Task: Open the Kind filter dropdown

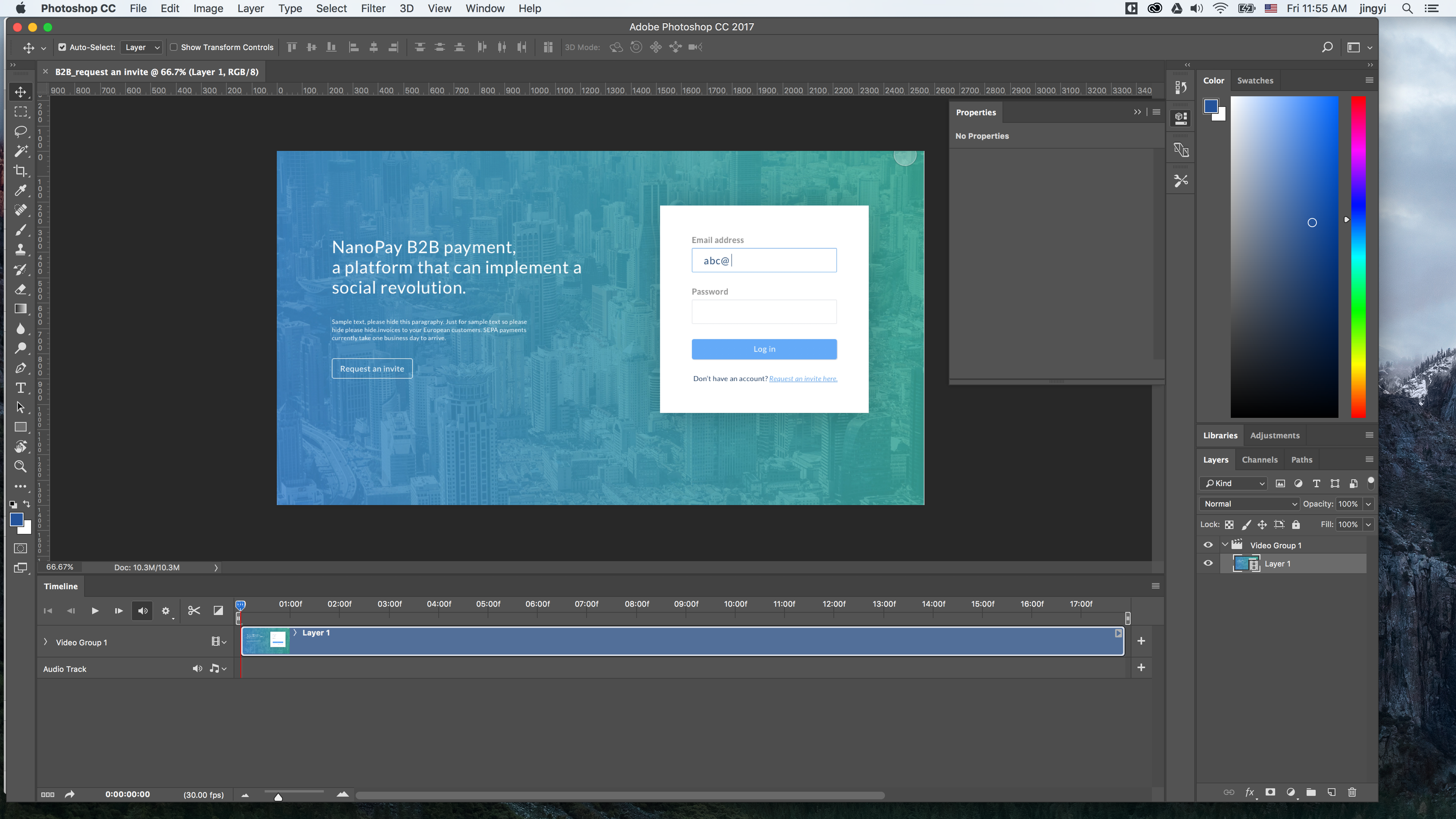Action: point(1233,483)
